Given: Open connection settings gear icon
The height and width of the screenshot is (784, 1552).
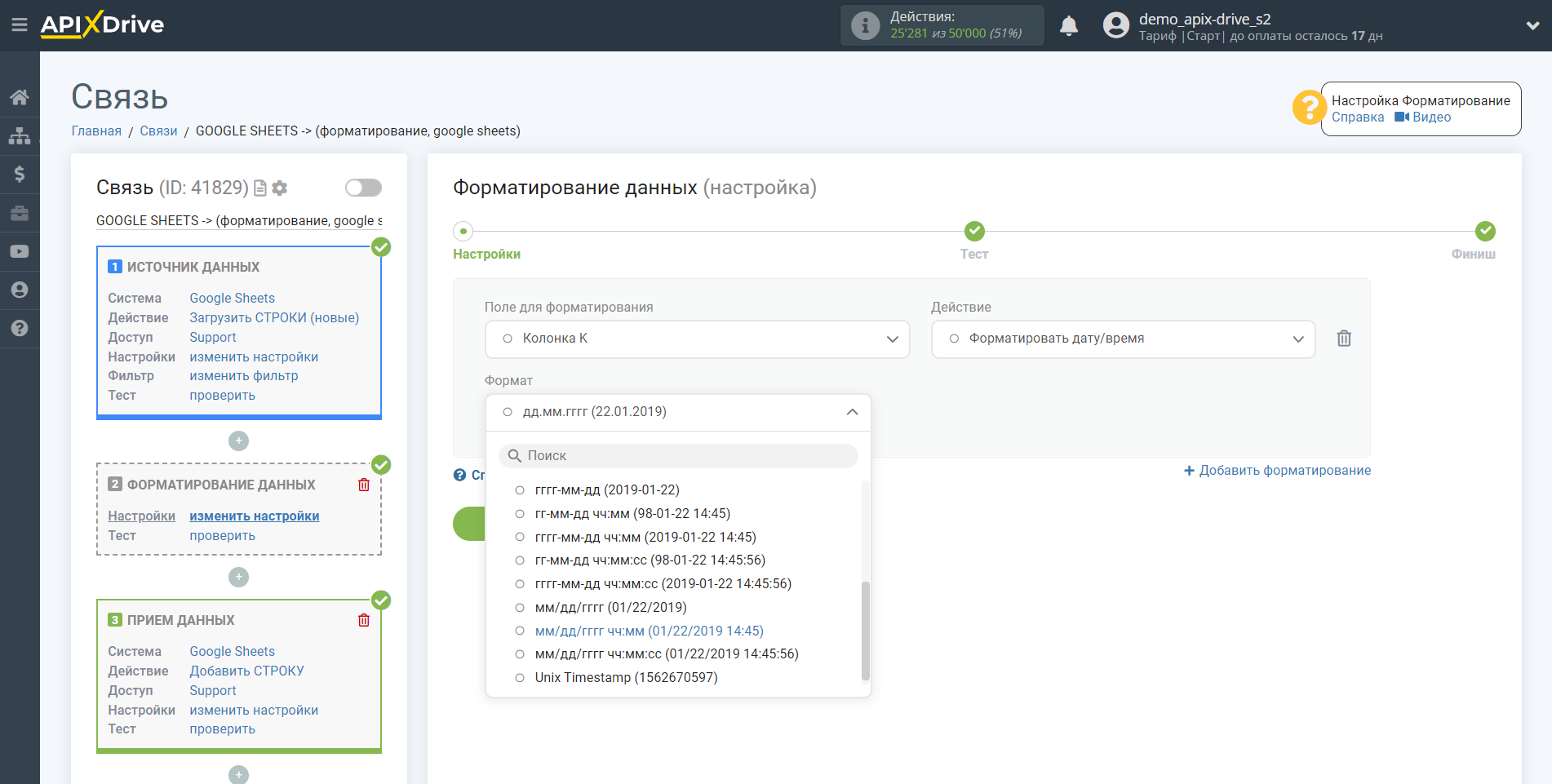Looking at the screenshot, I should click(280, 188).
